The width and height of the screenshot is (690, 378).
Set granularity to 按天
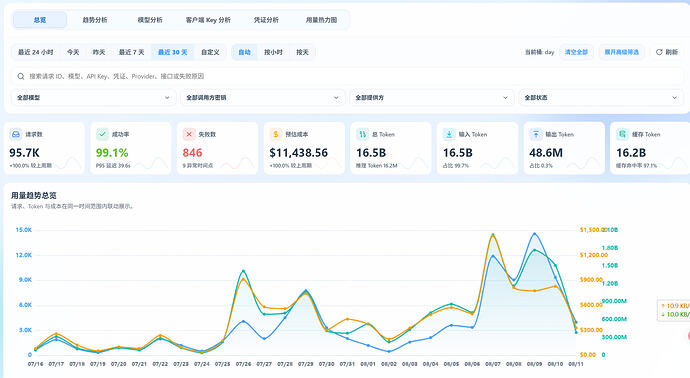coord(302,52)
